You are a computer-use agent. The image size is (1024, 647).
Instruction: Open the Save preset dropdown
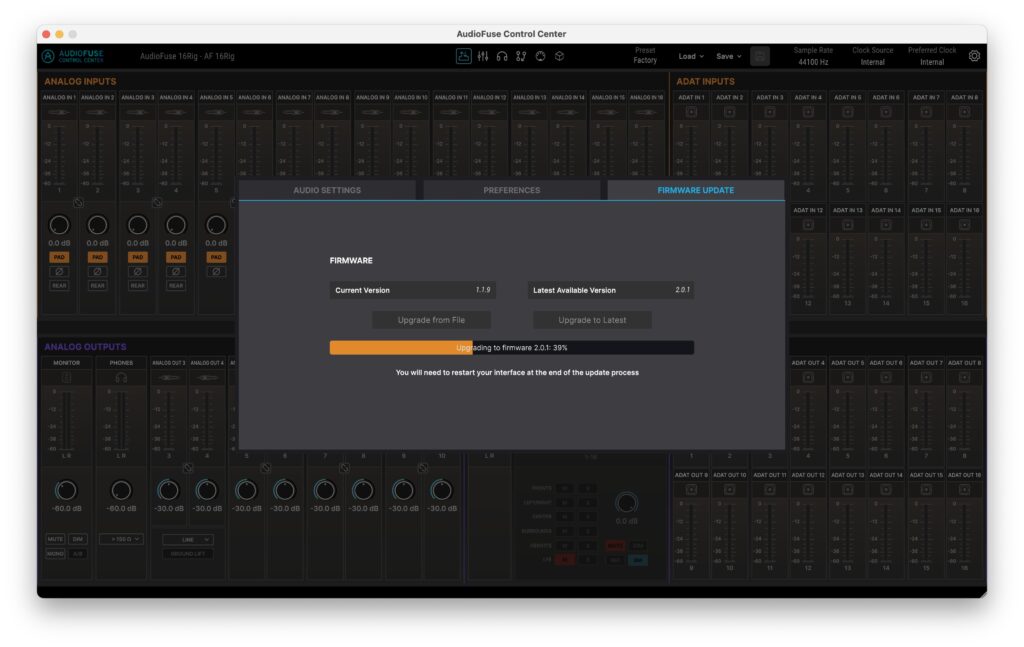pos(728,56)
